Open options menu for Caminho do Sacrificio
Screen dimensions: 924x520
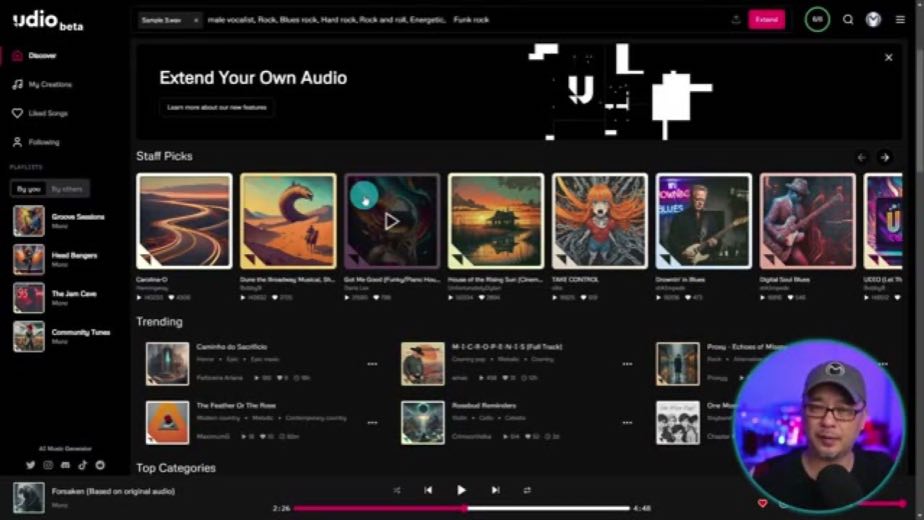(372, 364)
